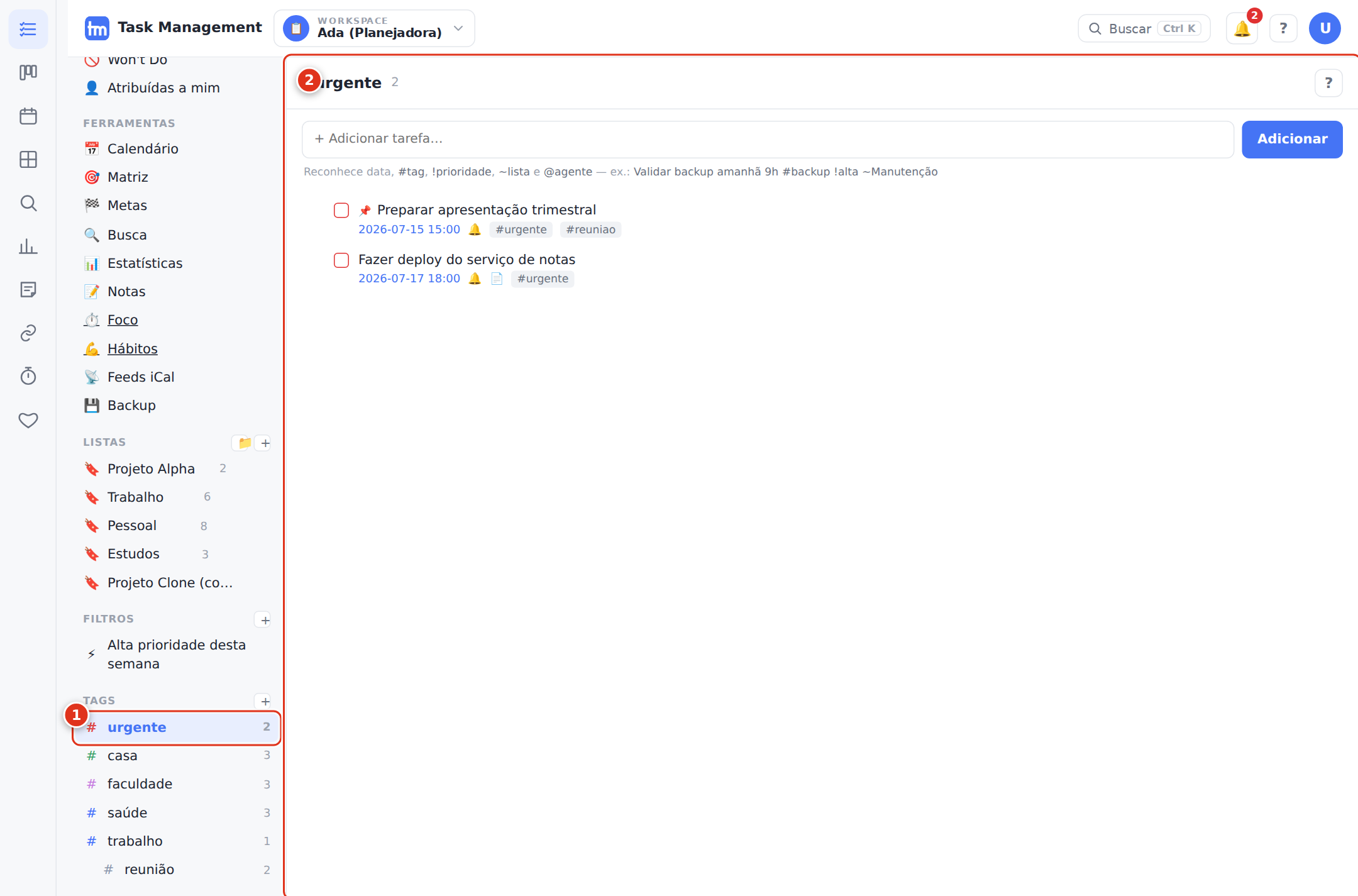1358x896 pixels.
Task: Click the Task Management logo
Action: click(97, 28)
